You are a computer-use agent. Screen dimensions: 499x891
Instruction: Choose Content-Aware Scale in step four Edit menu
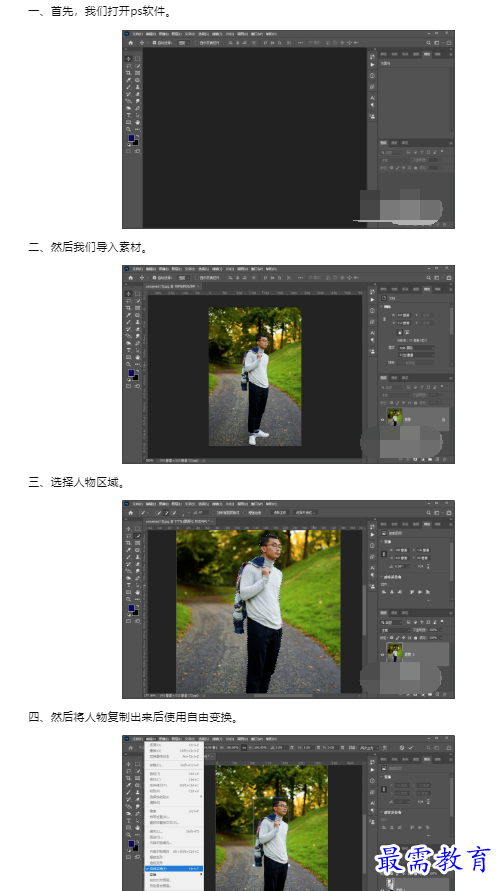[174, 851]
